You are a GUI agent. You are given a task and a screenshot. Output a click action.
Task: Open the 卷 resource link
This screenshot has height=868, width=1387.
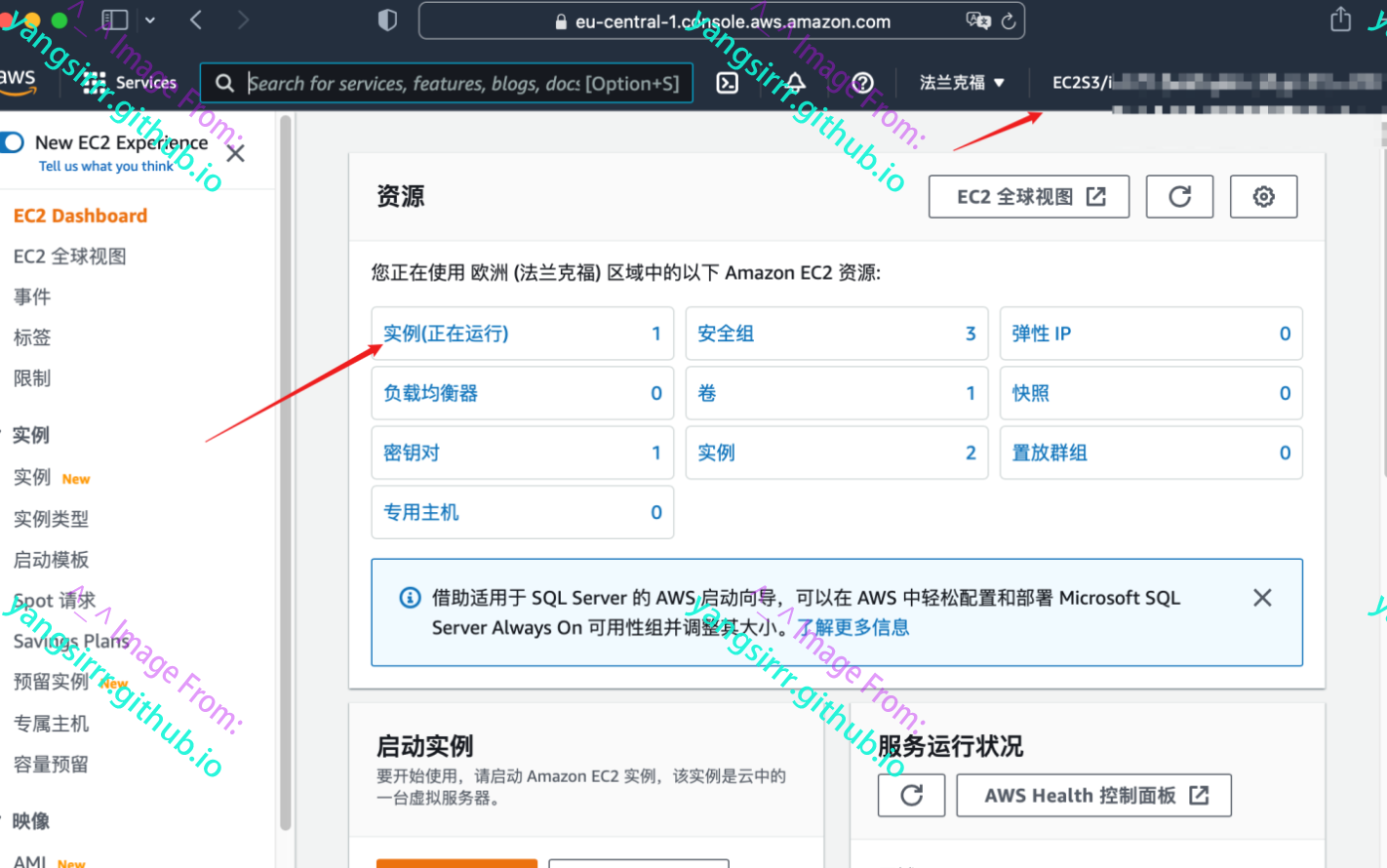click(707, 393)
